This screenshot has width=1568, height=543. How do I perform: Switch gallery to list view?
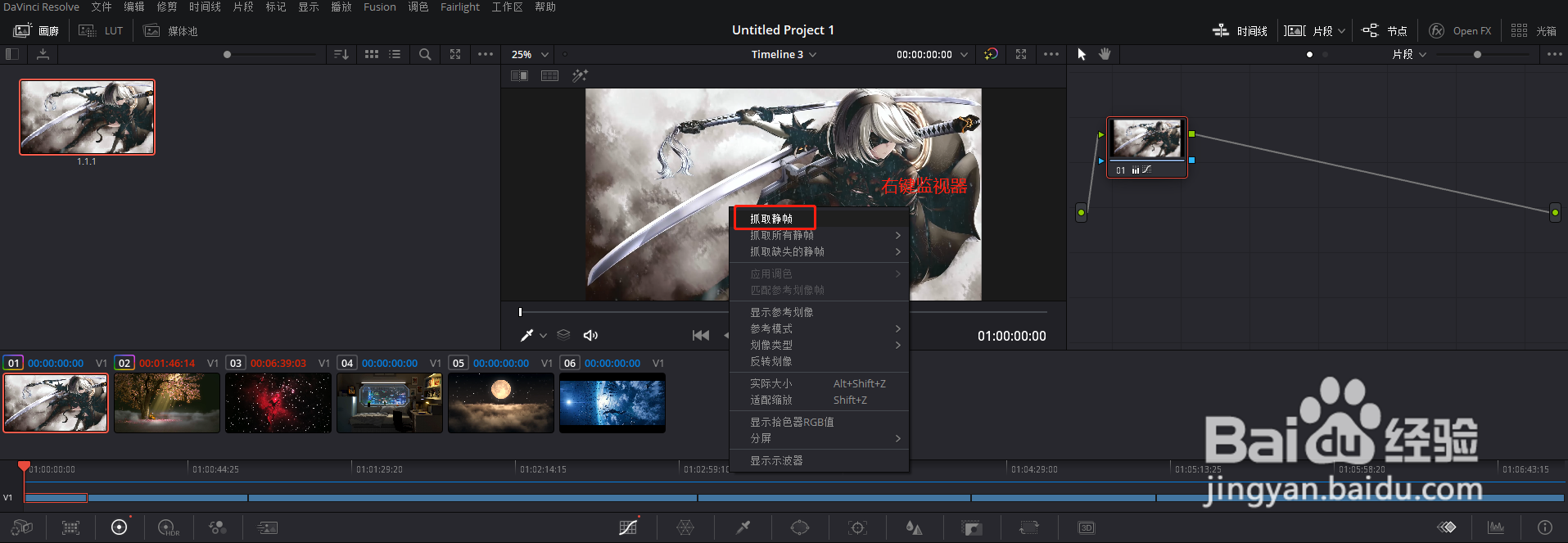tap(395, 54)
